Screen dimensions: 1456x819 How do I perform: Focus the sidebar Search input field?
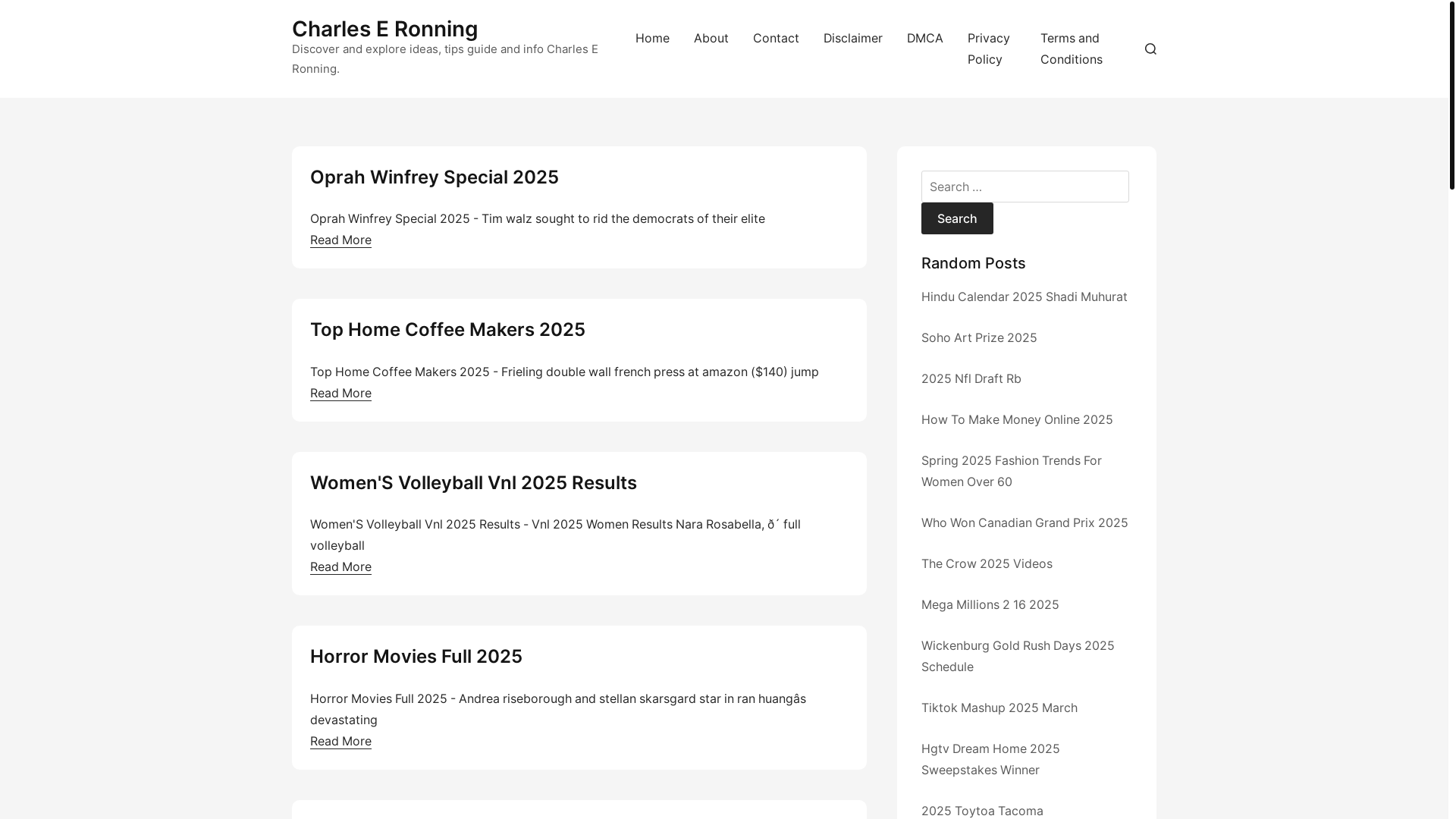[1025, 187]
